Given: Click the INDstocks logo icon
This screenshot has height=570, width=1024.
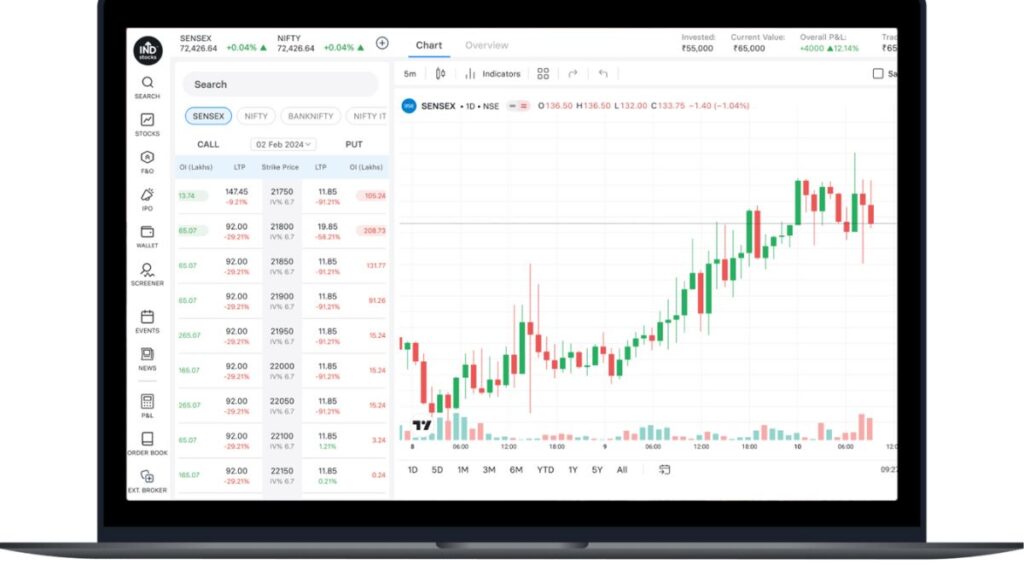Looking at the screenshot, I should click(x=148, y=50).
